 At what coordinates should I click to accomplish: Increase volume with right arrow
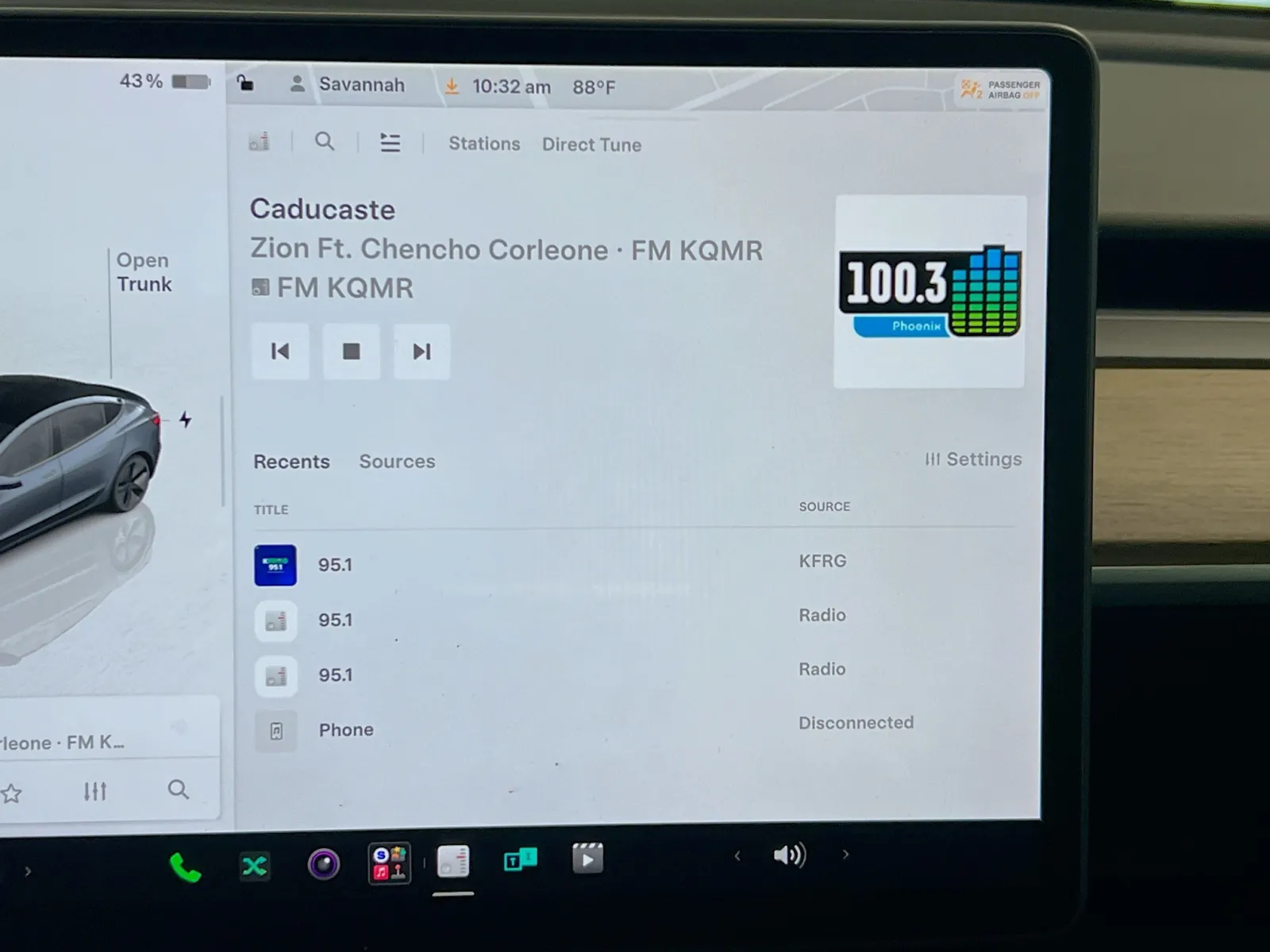pyautogui.click(x=845, y=854)
